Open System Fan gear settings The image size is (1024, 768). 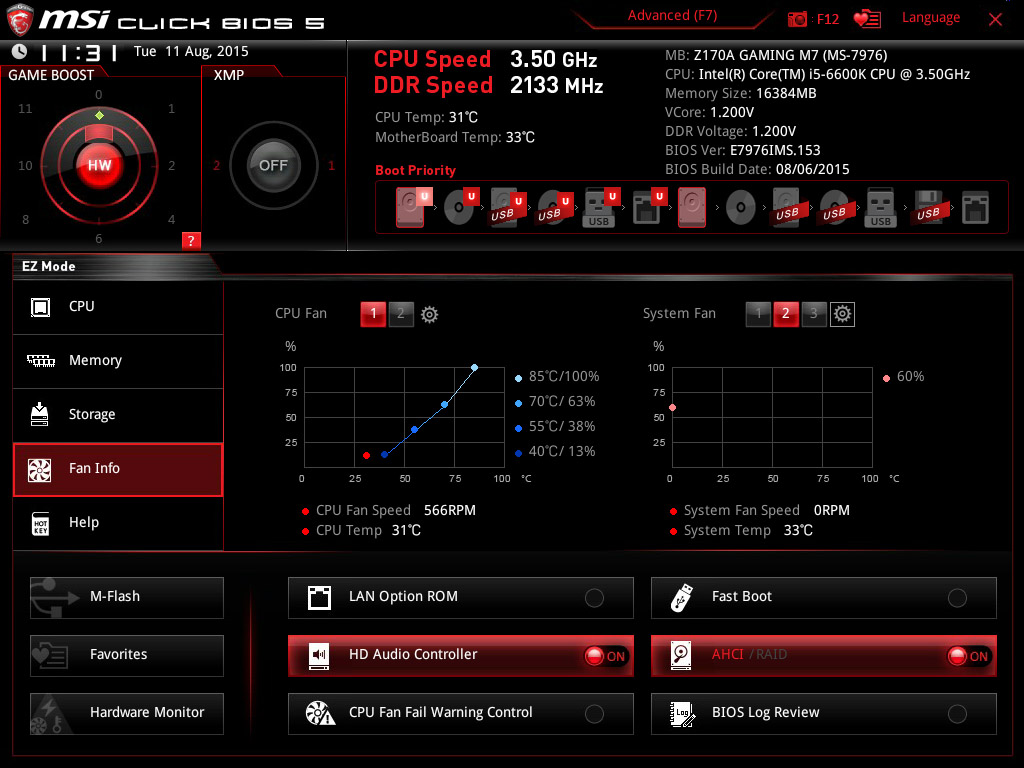842,314
